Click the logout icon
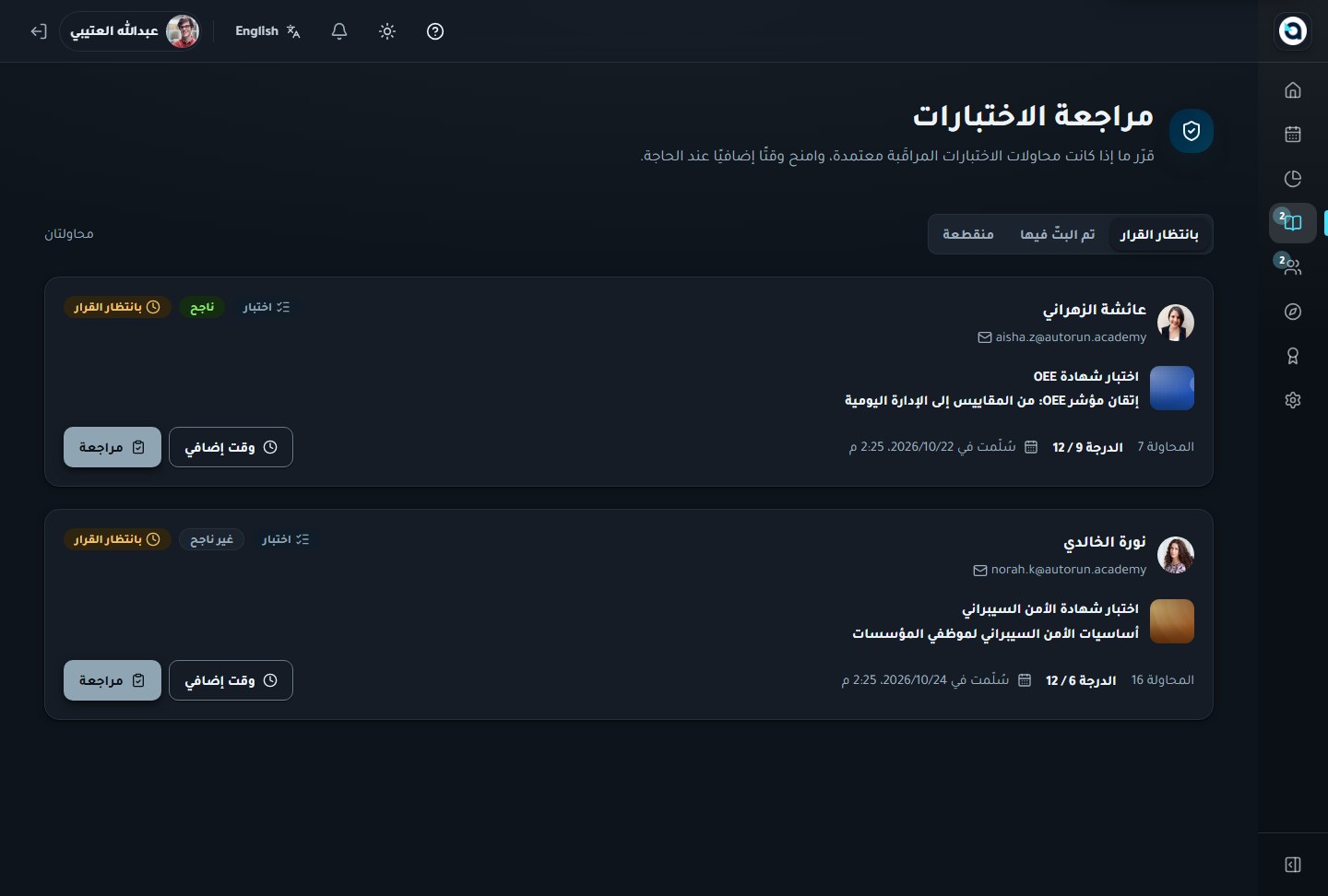The width and height of the screenshot is (1328, 896). (38, 31)
